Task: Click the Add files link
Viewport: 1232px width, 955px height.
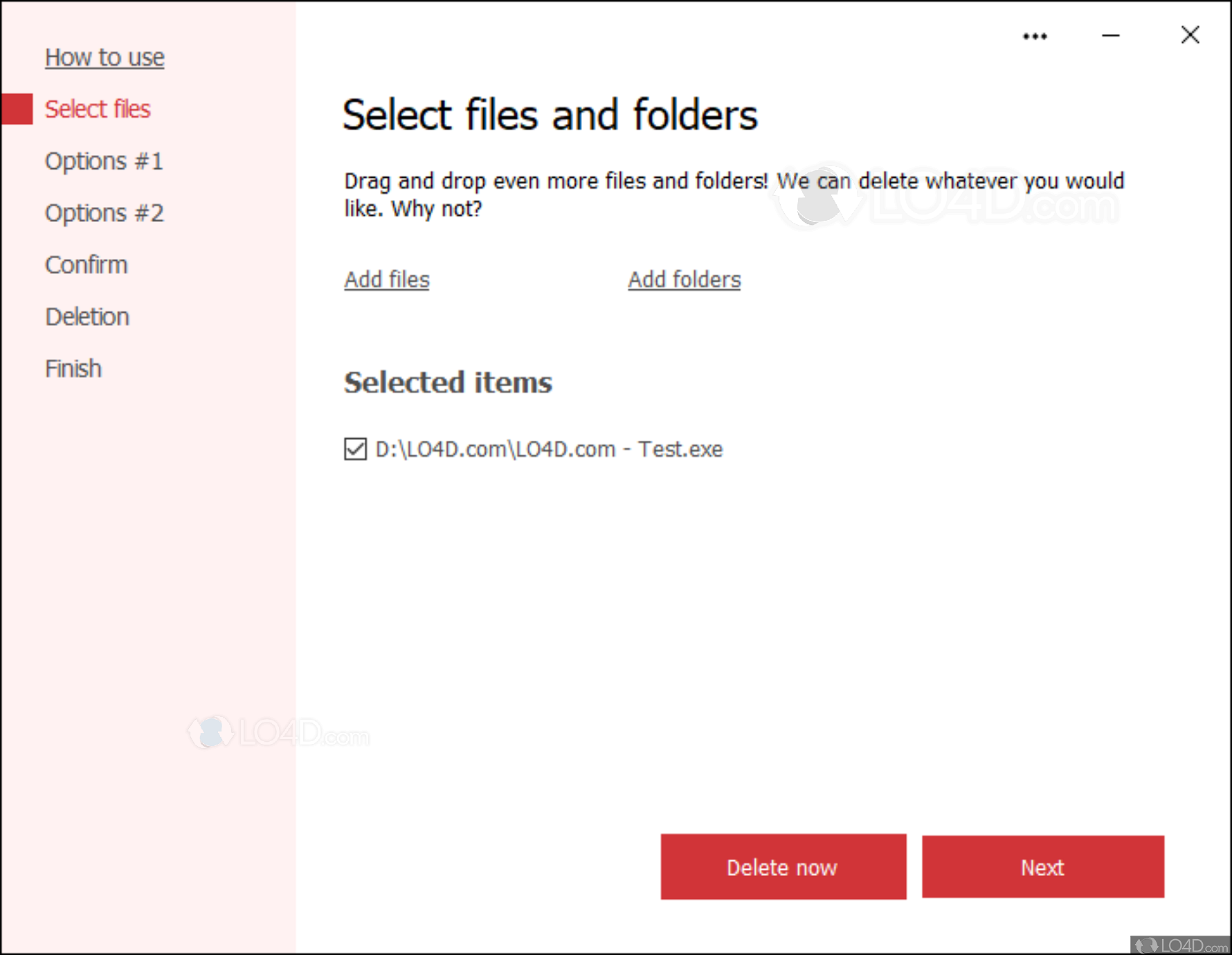Action: (386, 280)
